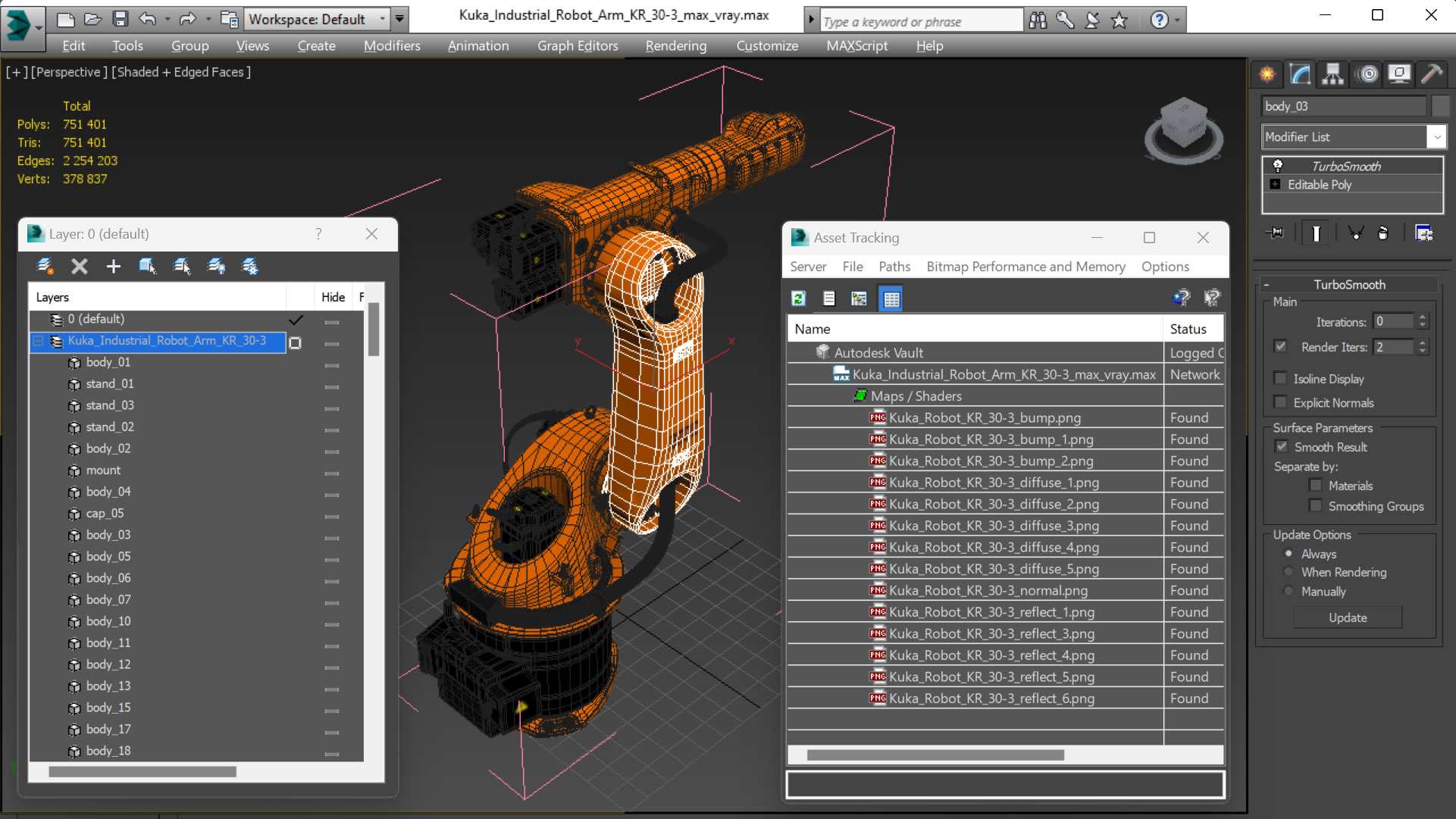Select Manually update option
Screen dimensions: 1456x819
[x=1288, y=590]
